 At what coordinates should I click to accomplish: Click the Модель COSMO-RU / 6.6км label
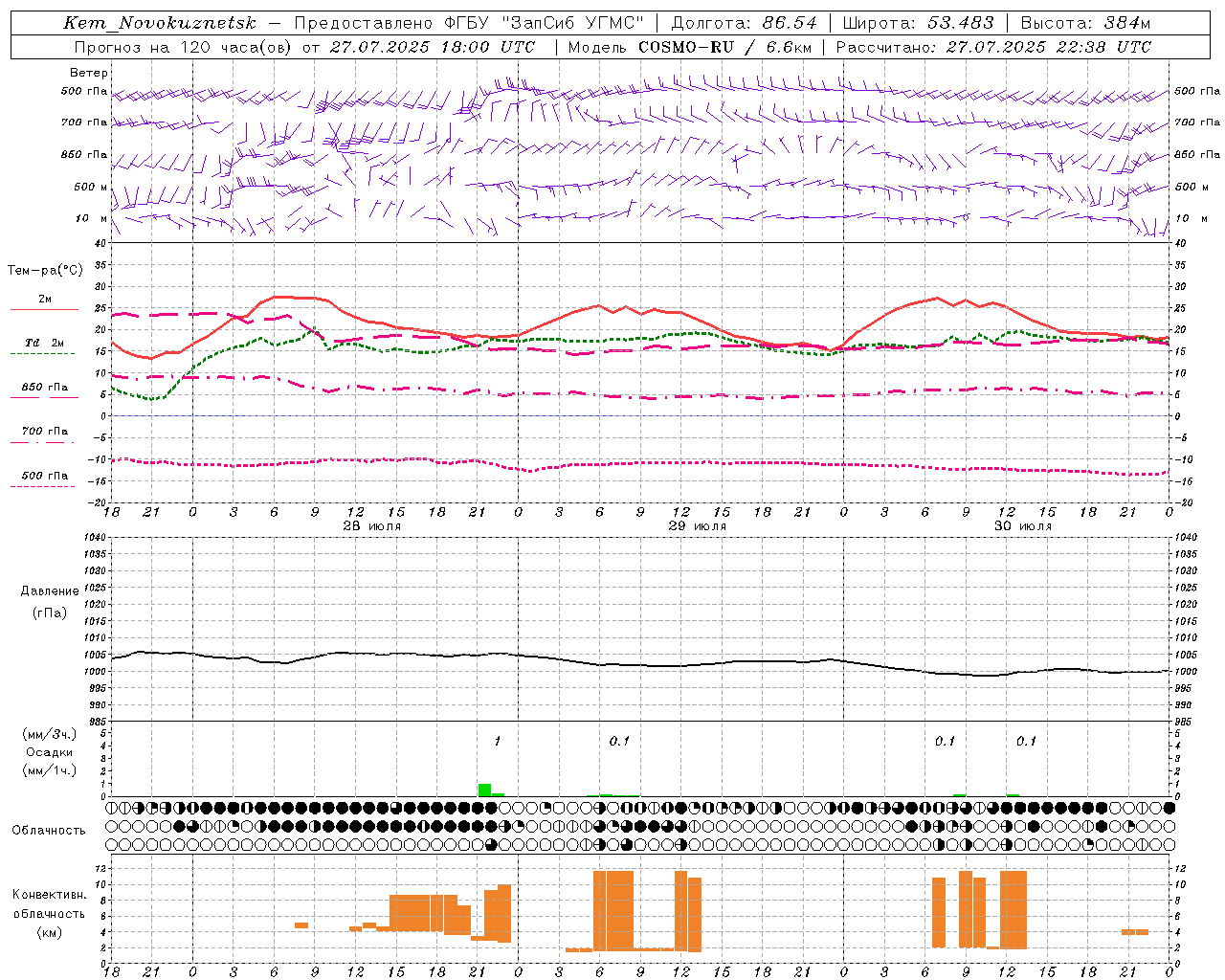click(x=689, y=47)
